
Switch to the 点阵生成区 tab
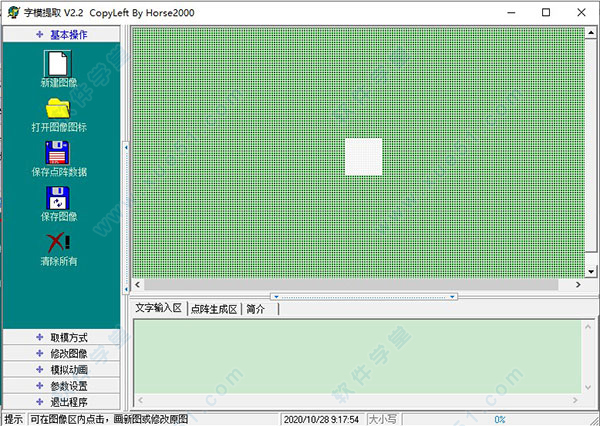click(213, 309)
